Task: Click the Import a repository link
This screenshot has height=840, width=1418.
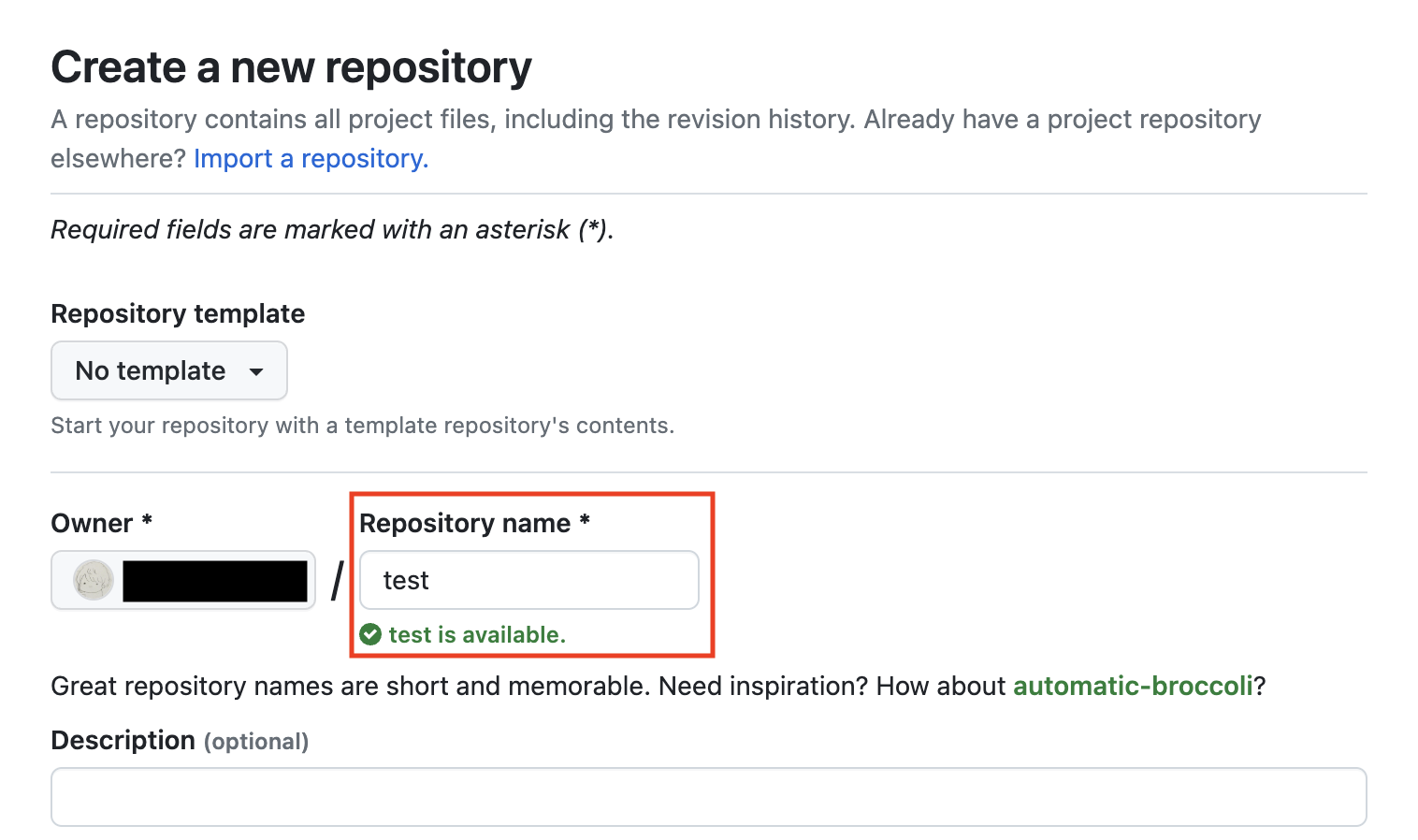Action: [x=311, y=159]
